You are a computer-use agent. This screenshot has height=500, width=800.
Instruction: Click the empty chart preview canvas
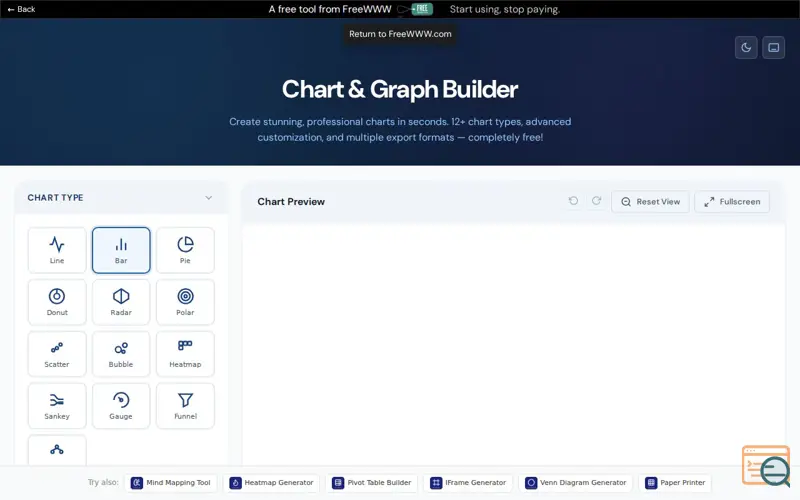tap(513, 344)
